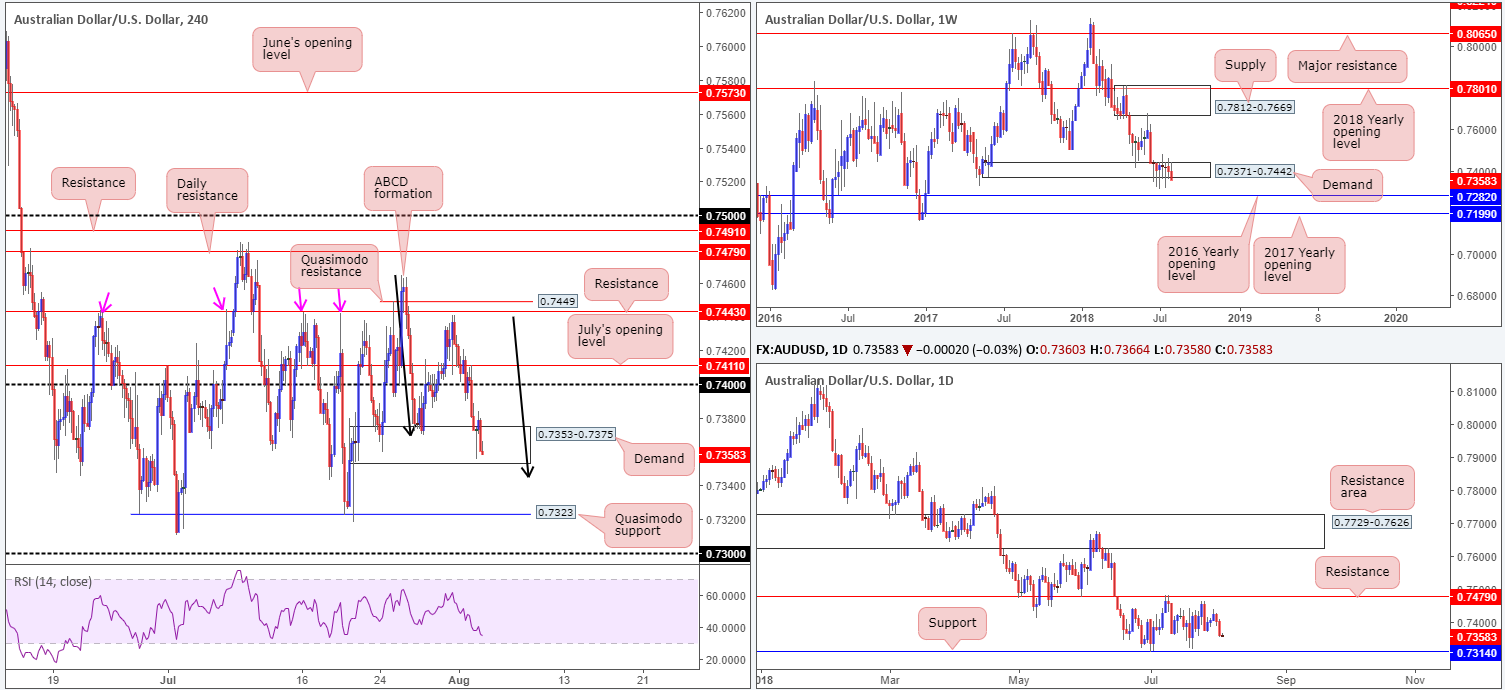Click the "2018 Yearly opening level" annotation
This screenshot has height=690, width=1505.
pyautogui.click(x=1371, y=131)
